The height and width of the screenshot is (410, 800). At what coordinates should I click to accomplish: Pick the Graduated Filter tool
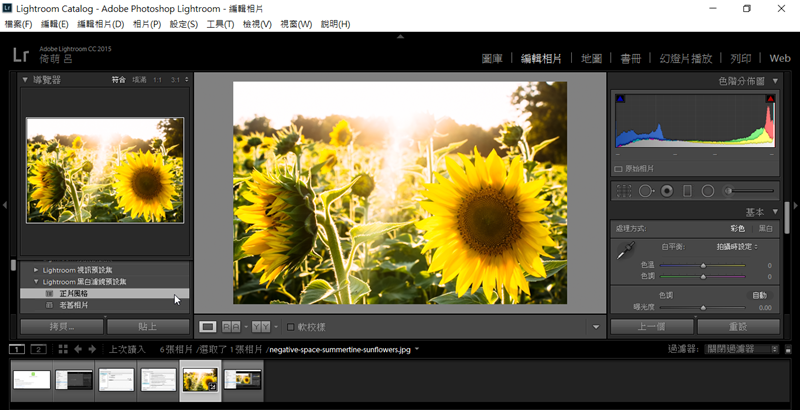coord(687,190)
